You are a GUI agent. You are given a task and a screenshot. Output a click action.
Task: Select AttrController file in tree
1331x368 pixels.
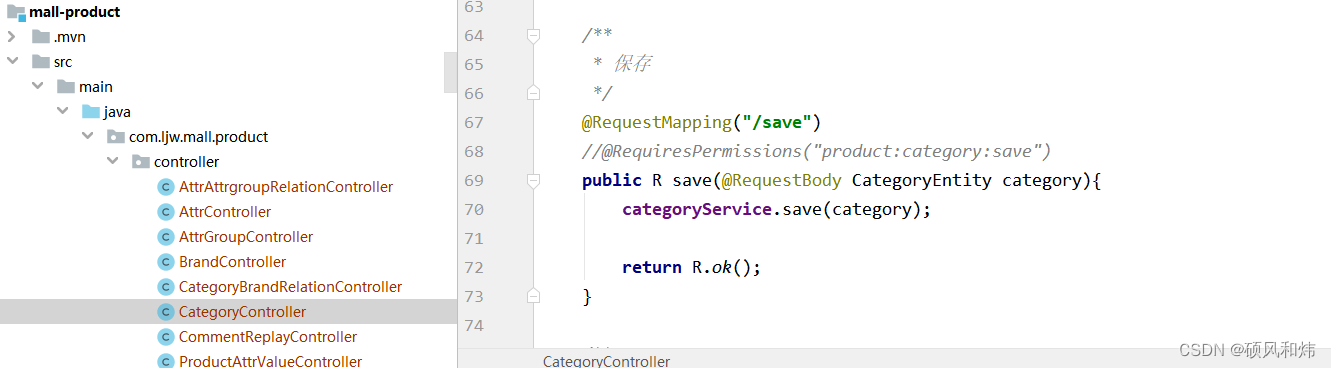point(225,212)
